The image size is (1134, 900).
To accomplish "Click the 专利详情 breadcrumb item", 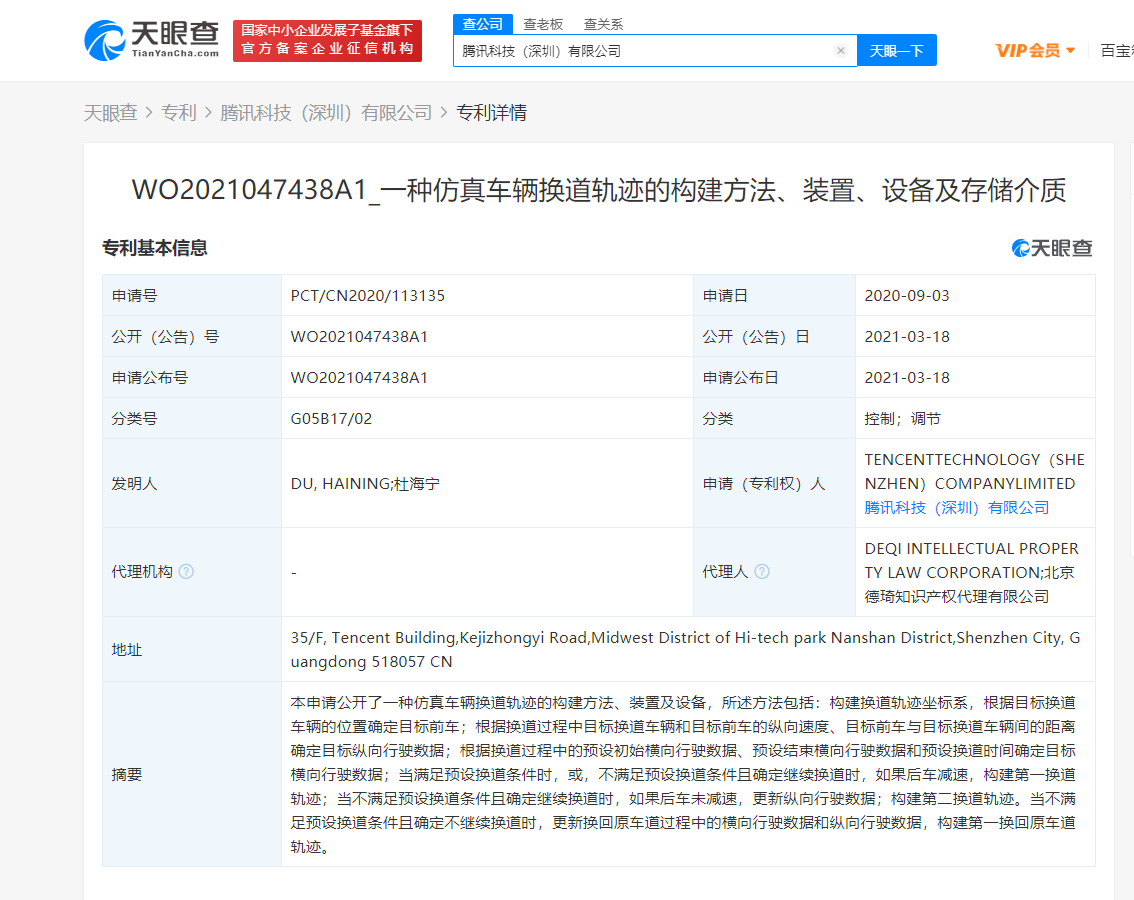I will (491, 113).
